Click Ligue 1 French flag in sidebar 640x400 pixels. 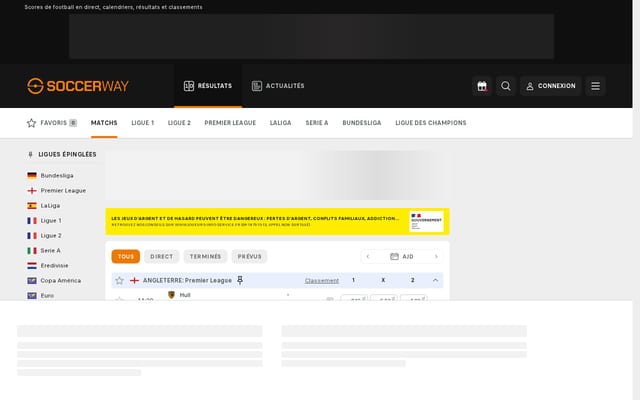(32, 221)
